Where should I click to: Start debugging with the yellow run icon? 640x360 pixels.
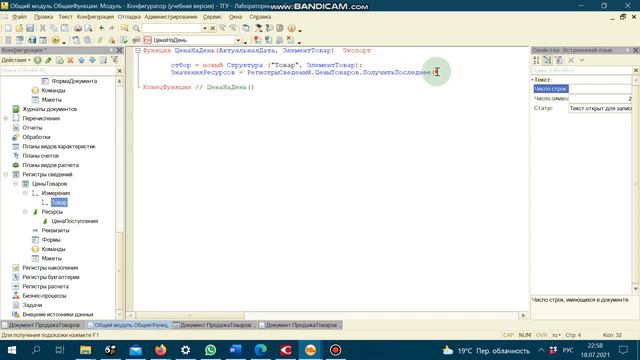click(x=56, y=40)
